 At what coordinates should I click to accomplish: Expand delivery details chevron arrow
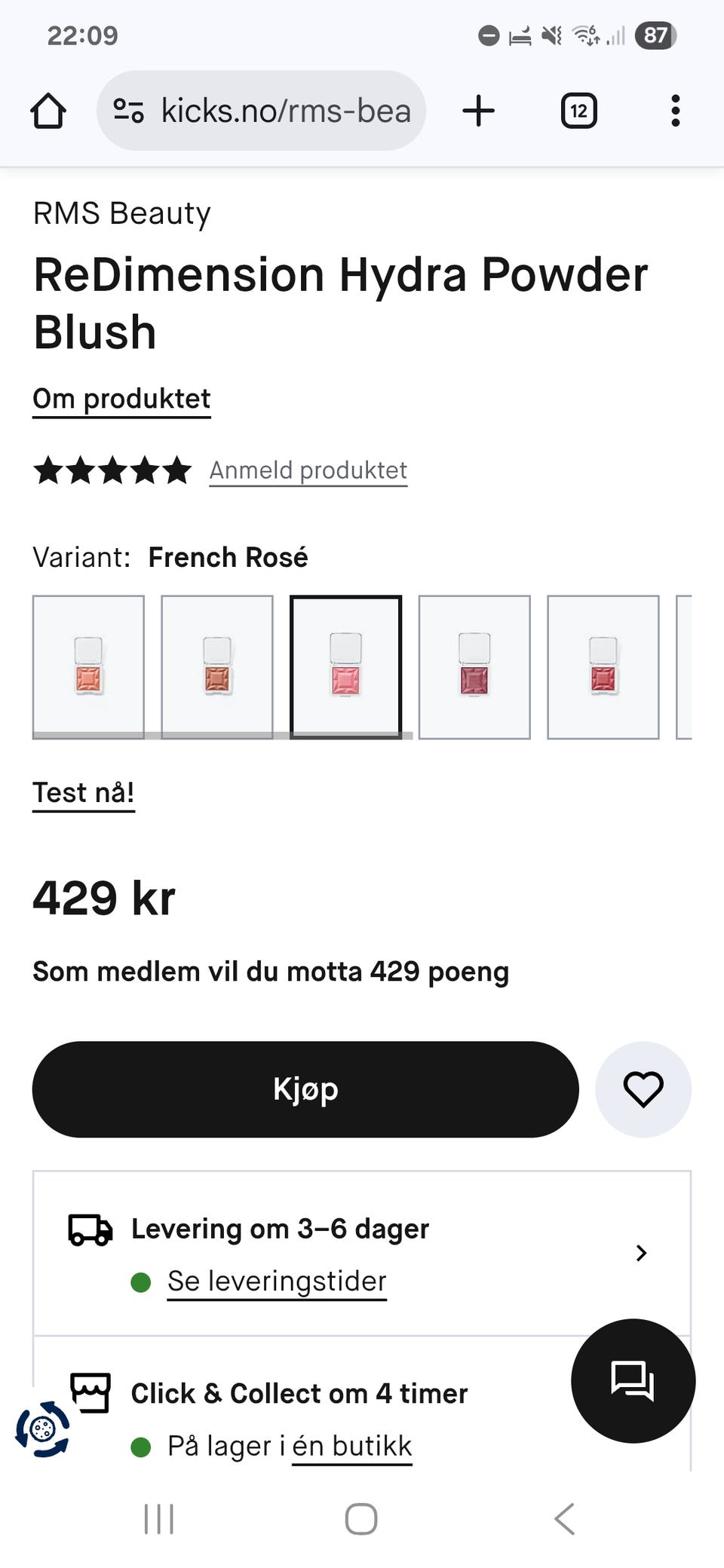click(x=641, y=1253)
